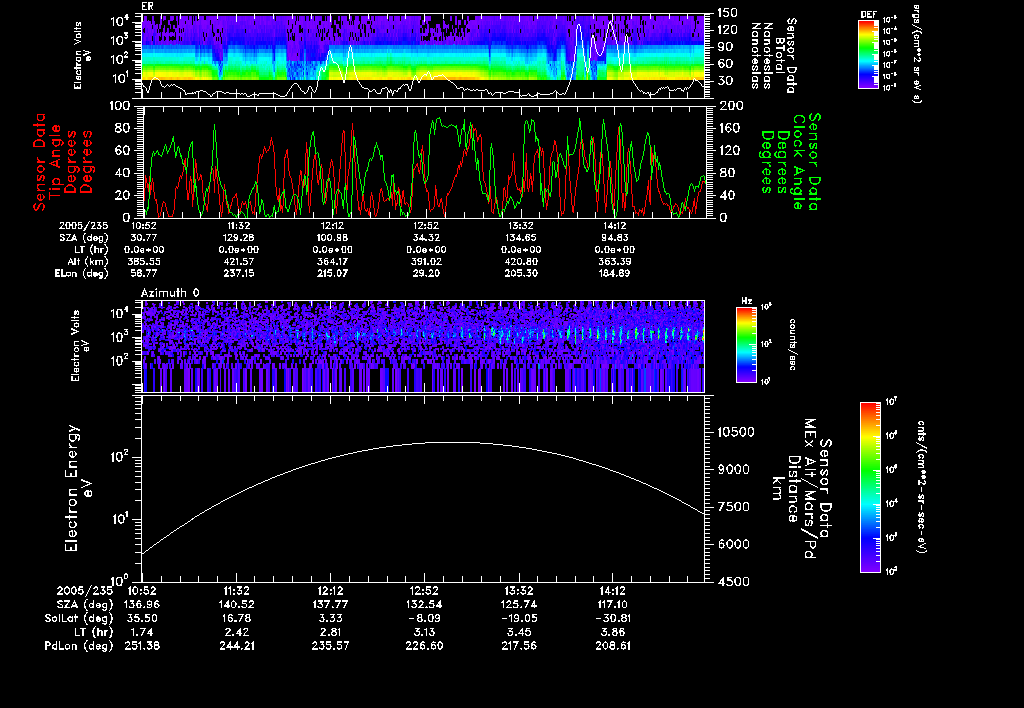Select SZA value 136.96
The width and height of the screenshot is (1024, 708).
coord(142,604)
